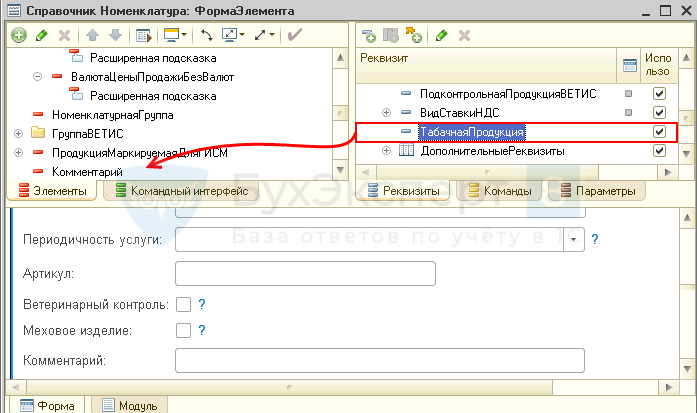Click the attributes list vertical scrollbar down arrow
This screenshot has width=697, height=413.
(686, 154)
